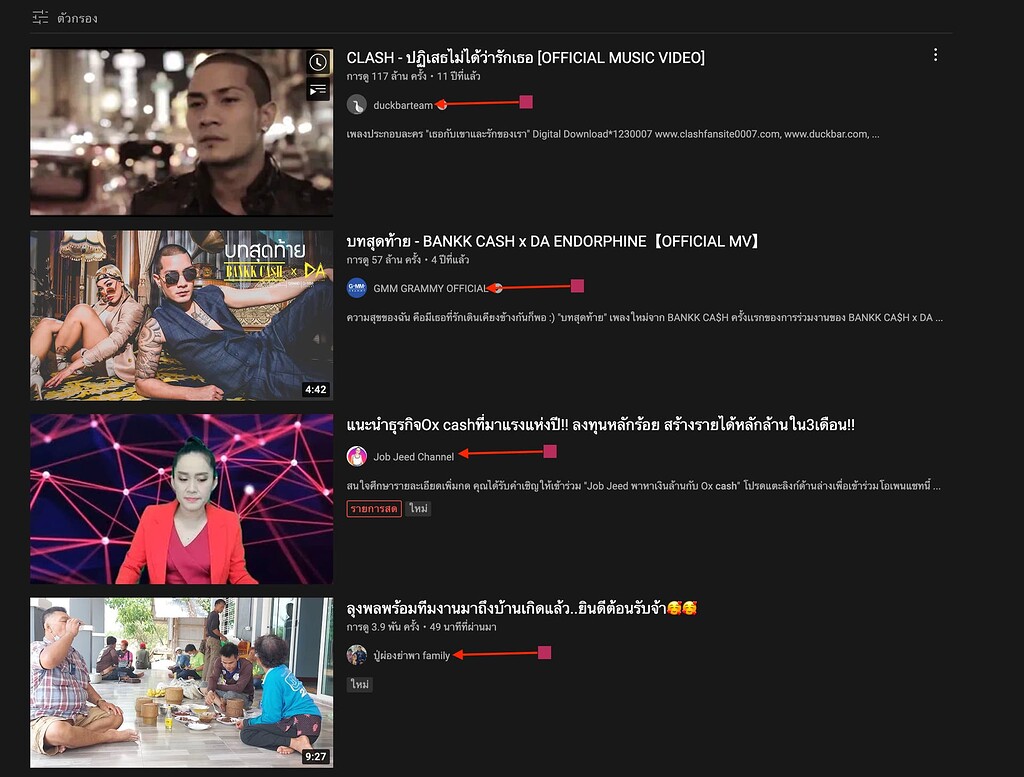
Task: Click GMM GRAMMY OFFICIAL channel avatar
Action: pos(357,288)
